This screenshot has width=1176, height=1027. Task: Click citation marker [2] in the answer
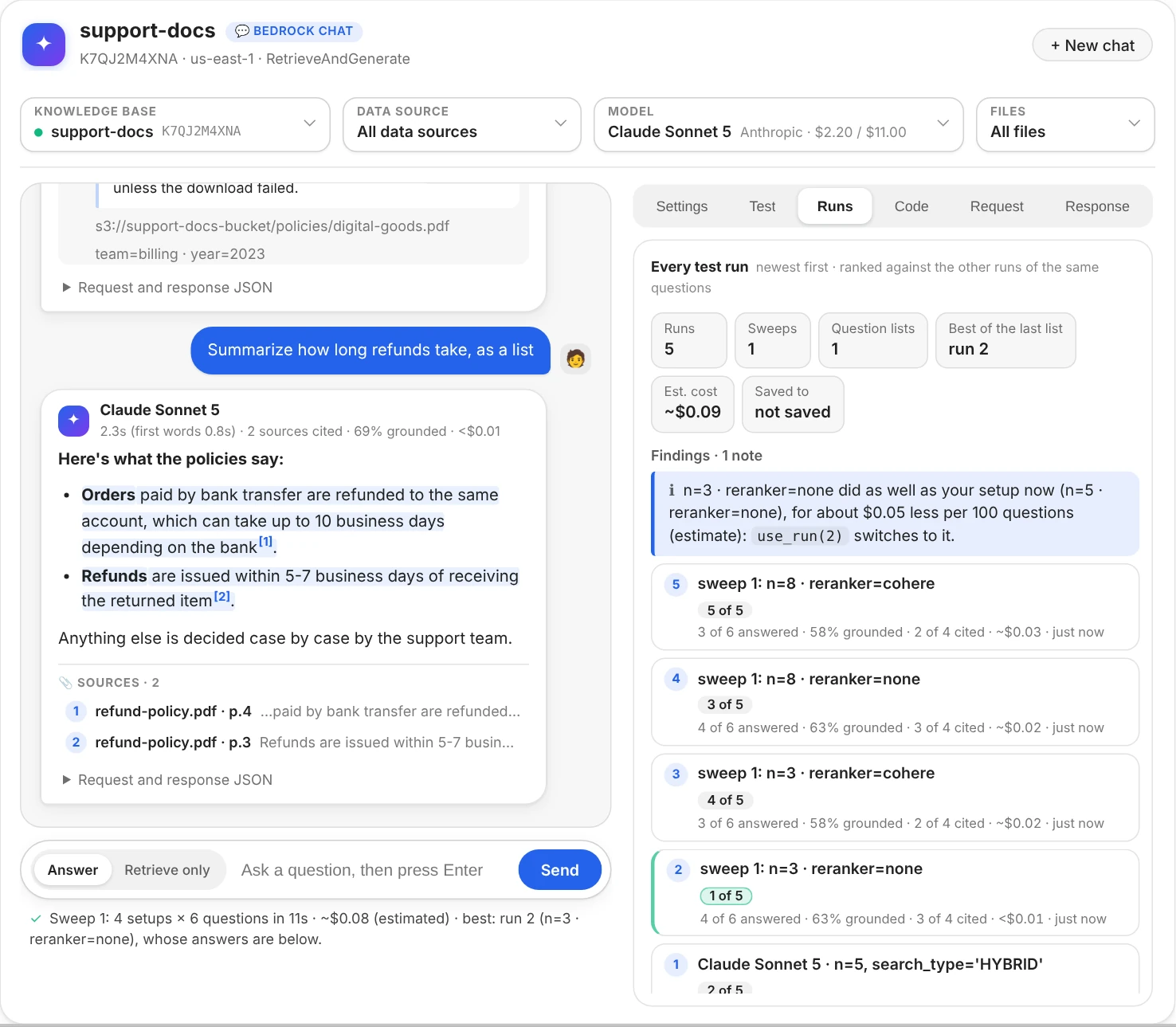coord(222,596)
